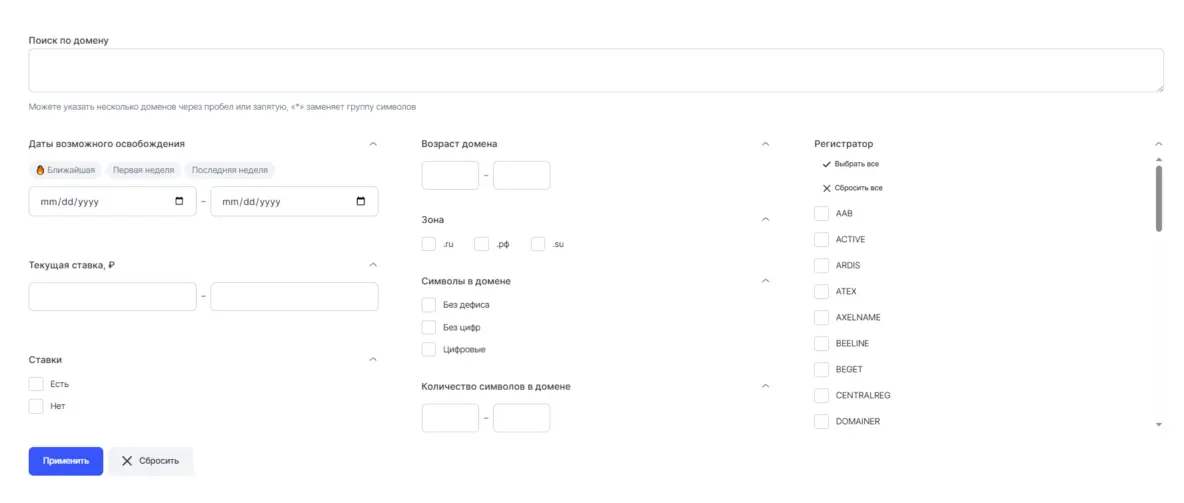Collapse the Зона section
Screen dimensions: 1184x503
(765, 220)
